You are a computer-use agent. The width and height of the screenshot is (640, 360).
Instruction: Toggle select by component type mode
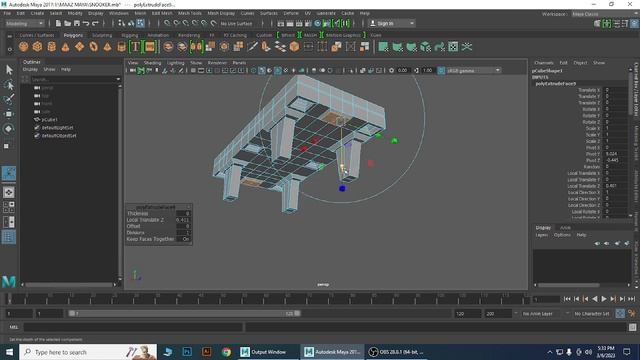140,24
